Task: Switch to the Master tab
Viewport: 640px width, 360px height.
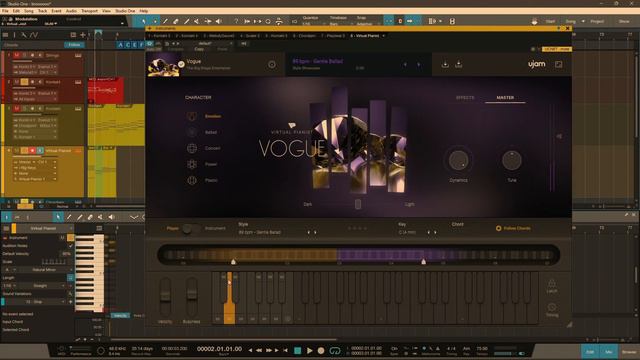Action: click(505, 98)
